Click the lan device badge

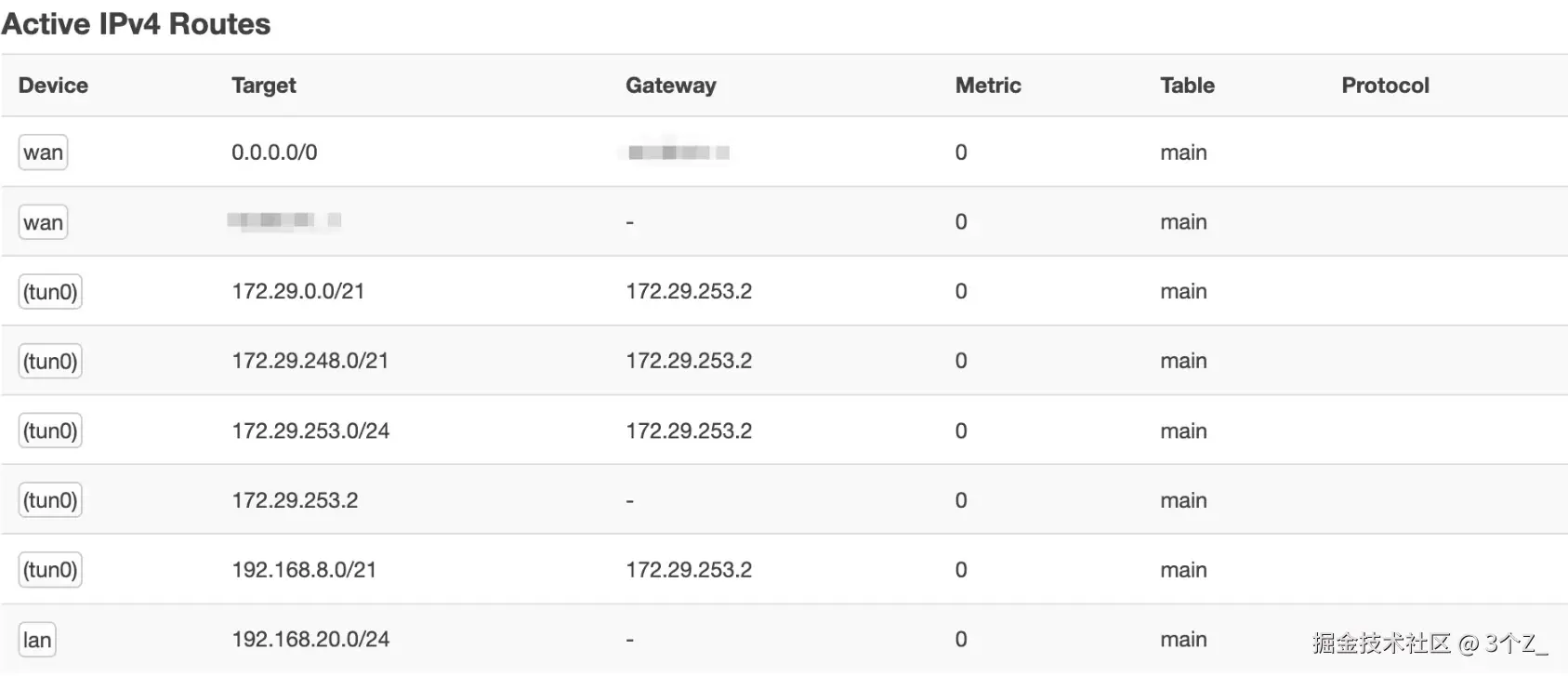pos(37,640)
